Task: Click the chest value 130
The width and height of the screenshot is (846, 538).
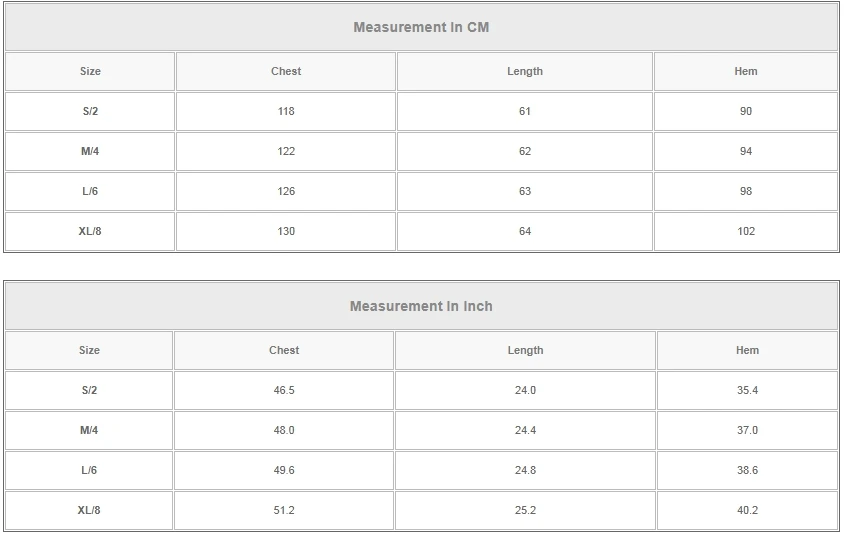Action: (286, 231)
